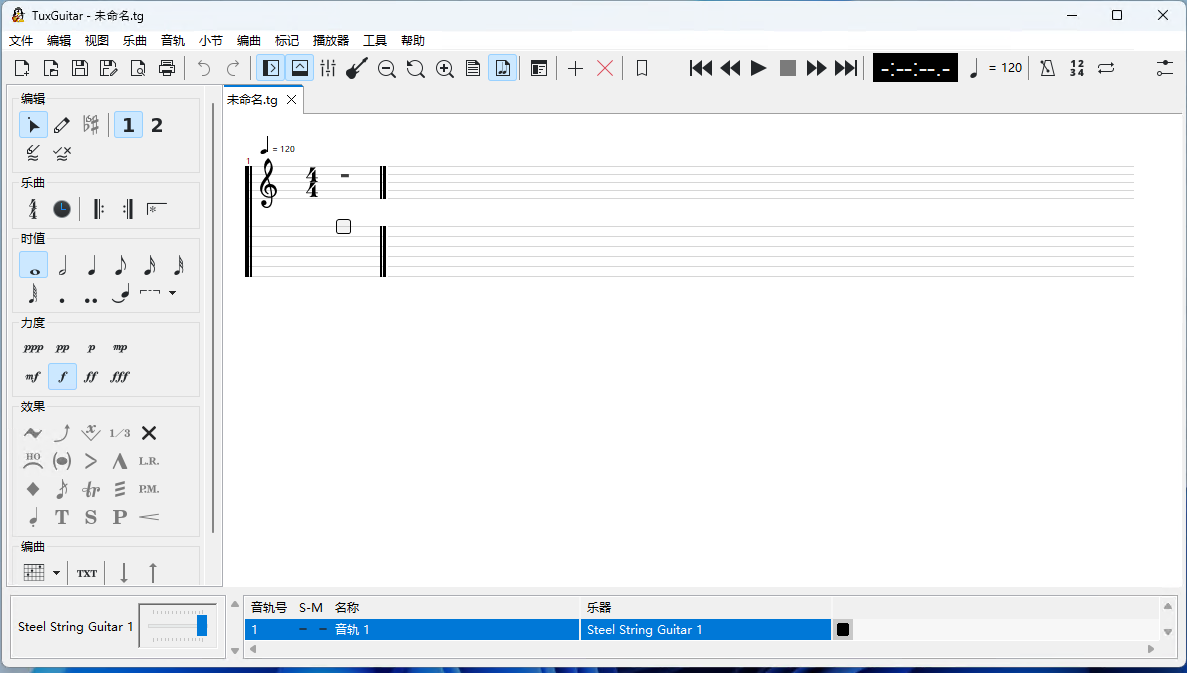Toggle voice 2 button
This screenshot has width=1187, height=673.
[x=157, y=125]
